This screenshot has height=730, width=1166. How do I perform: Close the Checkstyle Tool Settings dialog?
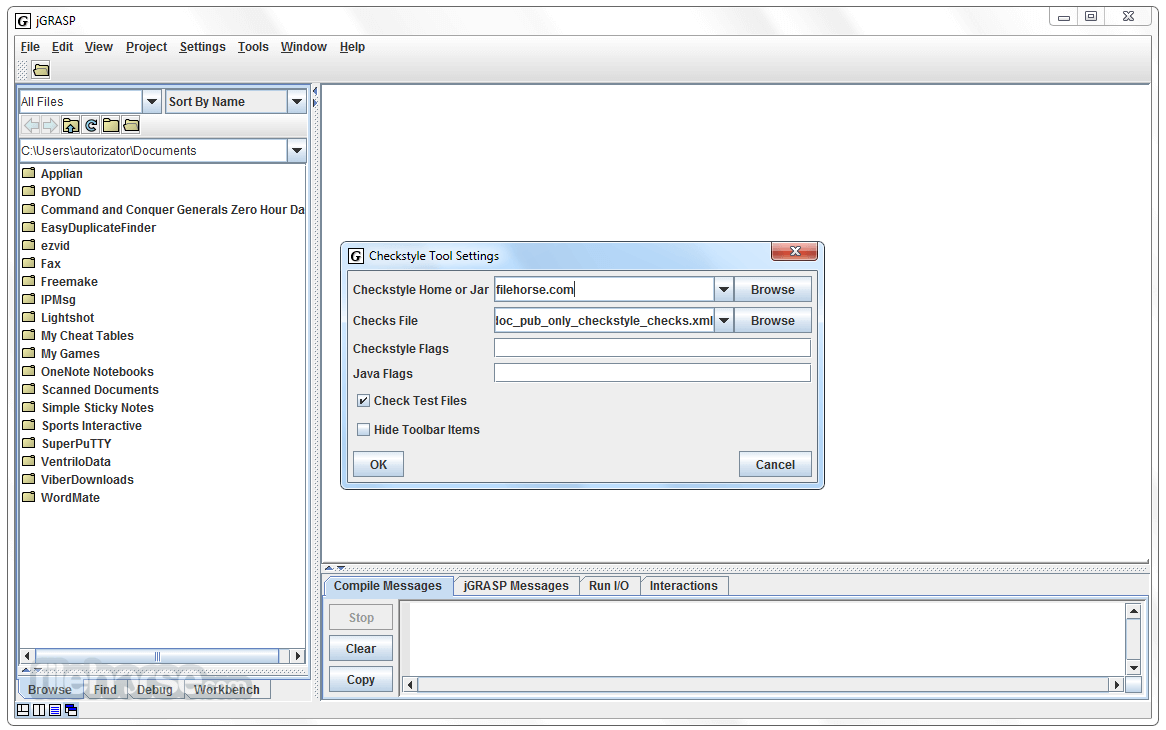coord(794,251)
